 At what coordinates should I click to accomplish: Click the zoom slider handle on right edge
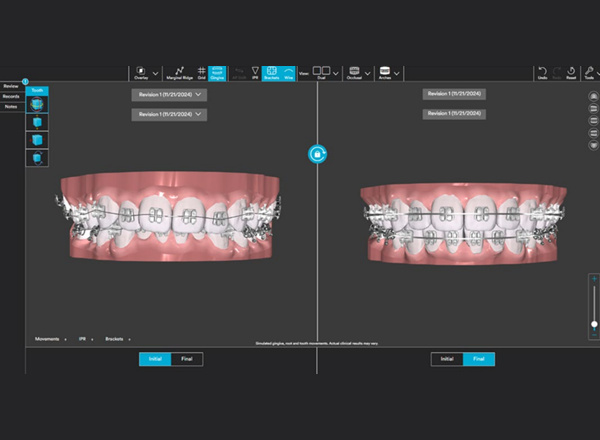[x=595, y=324]
